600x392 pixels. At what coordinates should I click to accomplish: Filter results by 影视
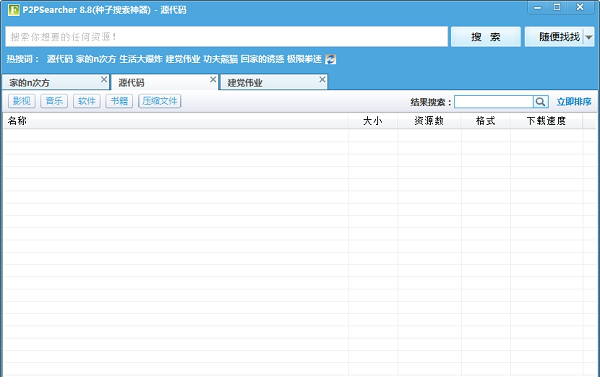click(x=22, y=101)
